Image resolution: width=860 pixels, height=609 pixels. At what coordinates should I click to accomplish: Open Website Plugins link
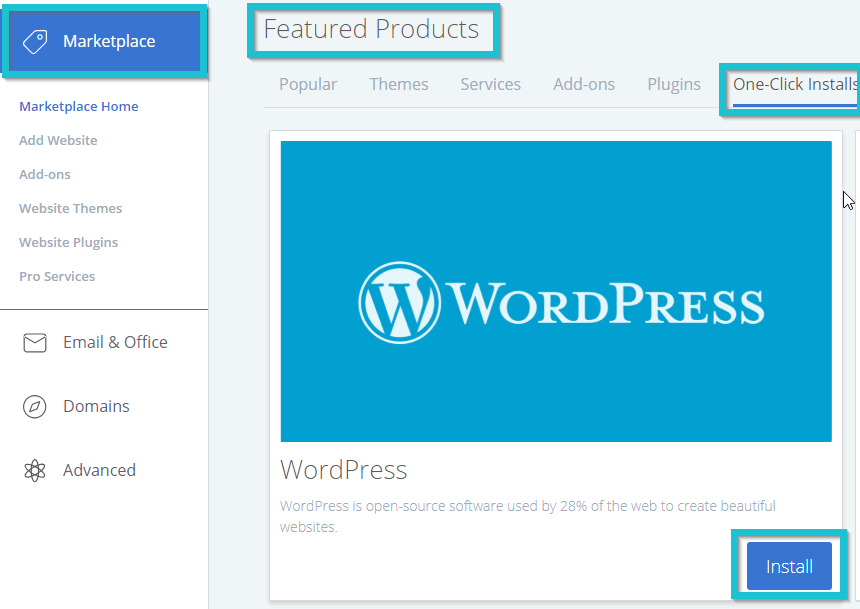coord(69,243)
